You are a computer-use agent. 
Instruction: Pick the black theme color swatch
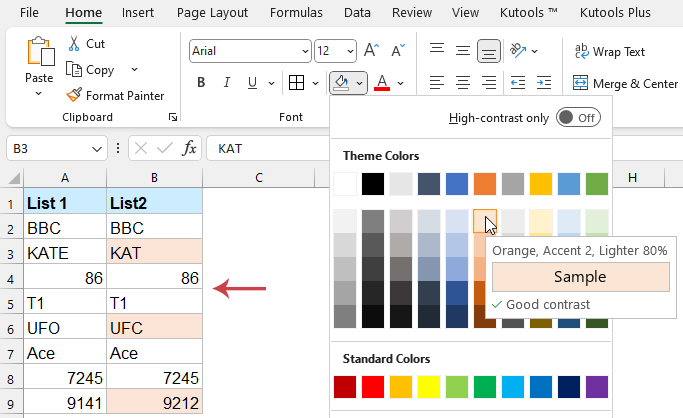coord(373,184)
